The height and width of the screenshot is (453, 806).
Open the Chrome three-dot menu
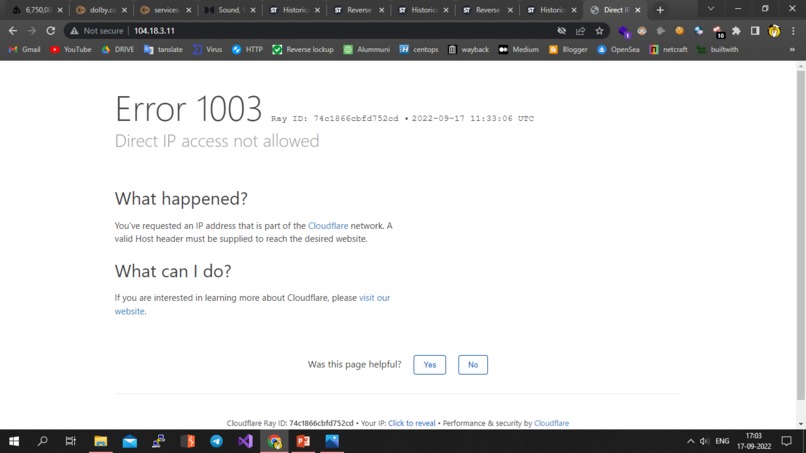[793, 31]
